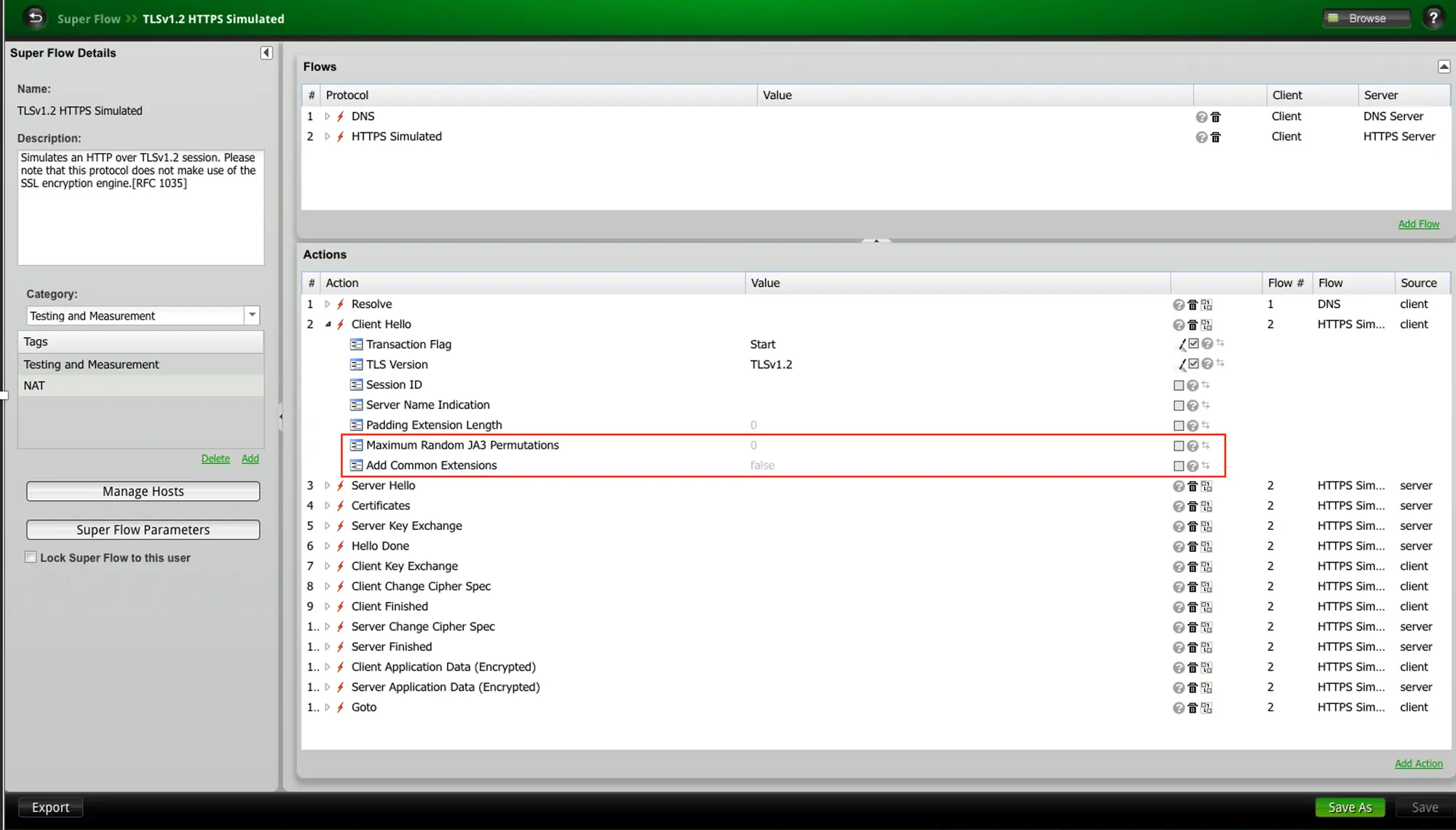Enable the Lock Super Flow to this user checkbox

tap(30, 557)
